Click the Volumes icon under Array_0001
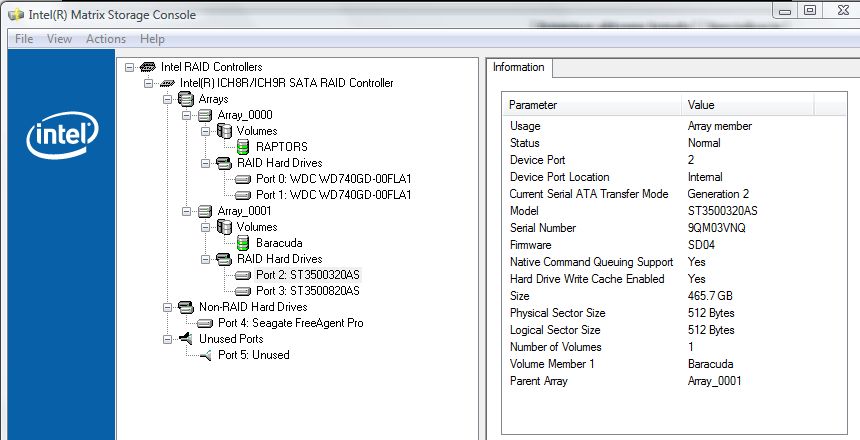Image resolution: width=860 pixels, height=440 pixels. coord(224,227)
